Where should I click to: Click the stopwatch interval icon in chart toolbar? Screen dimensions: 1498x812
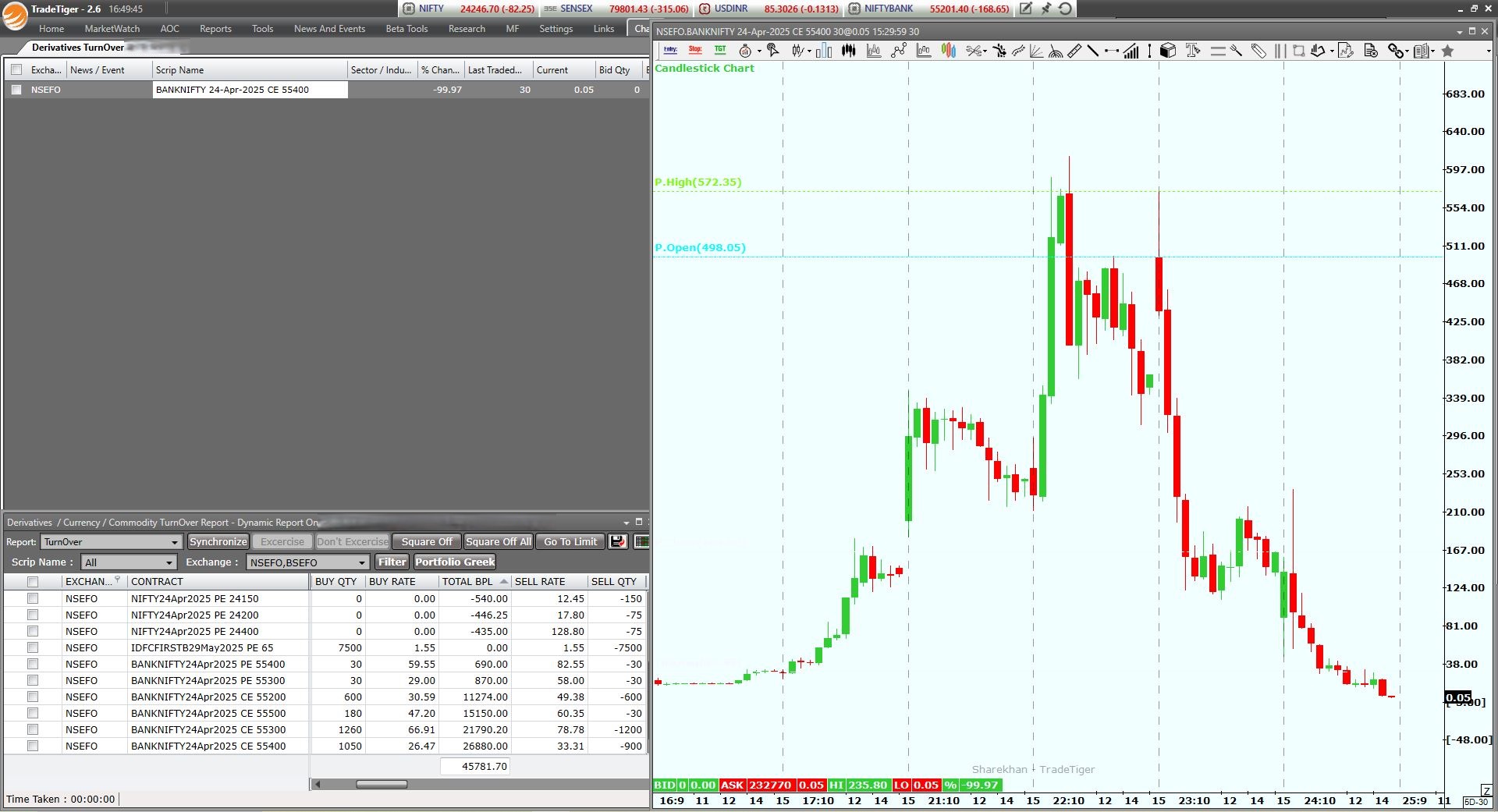coord(745,51)
